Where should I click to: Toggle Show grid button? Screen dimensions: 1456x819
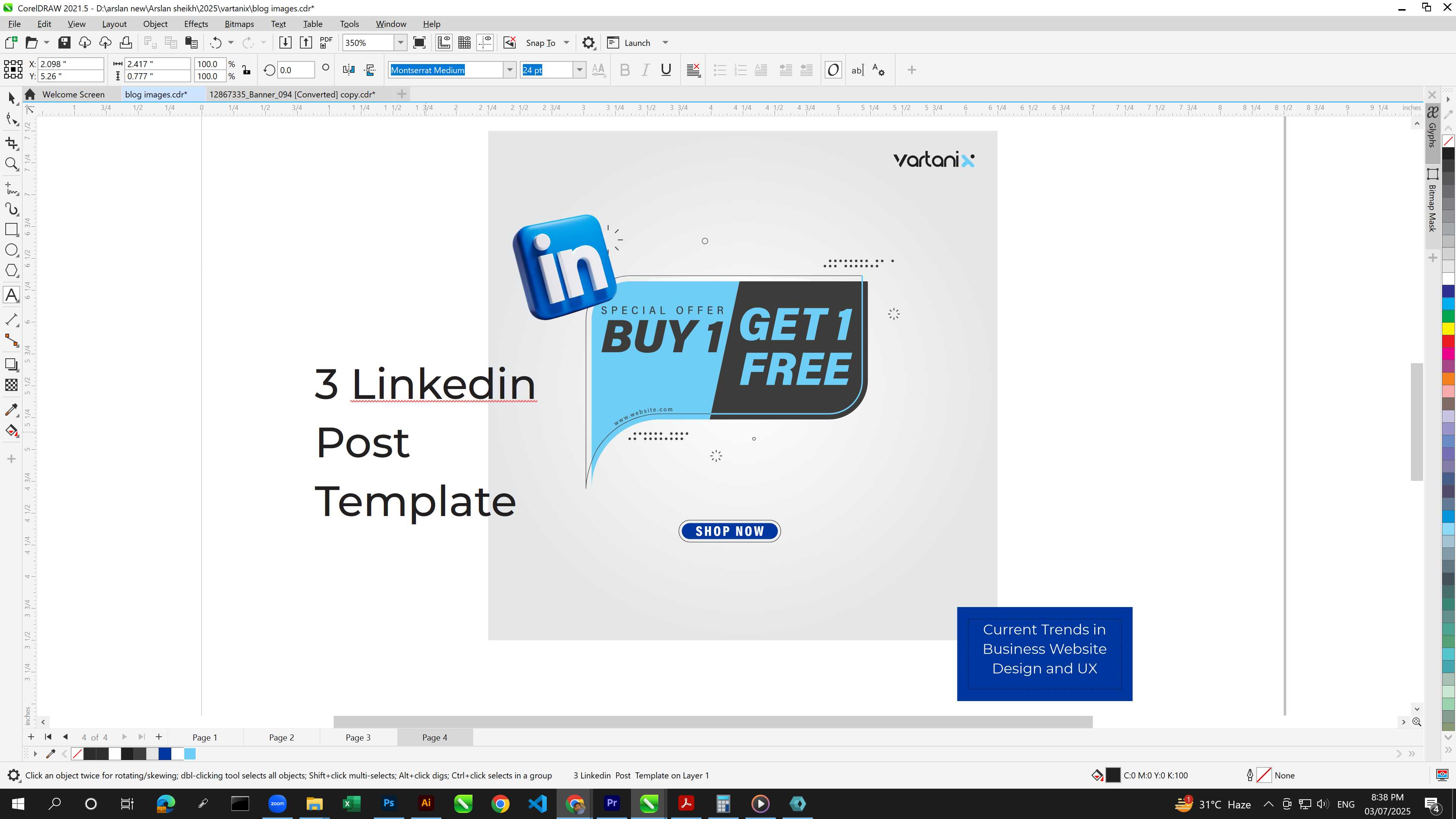tap(464, 42)
